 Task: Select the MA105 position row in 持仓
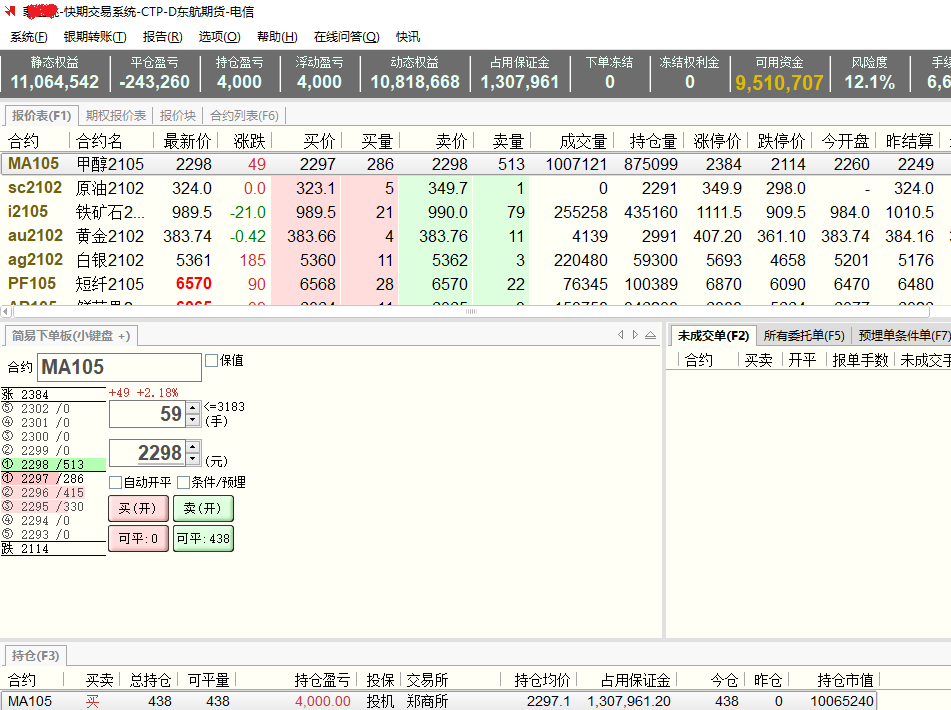pyautogui.click(x=438, y=702)
